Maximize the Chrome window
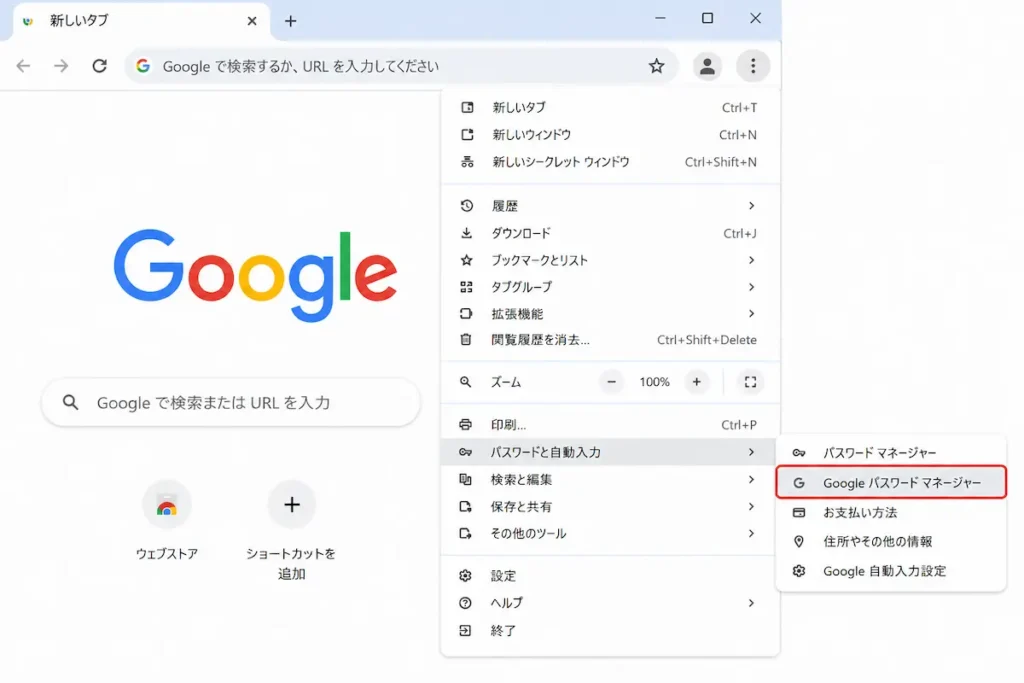This screenshot has width=1024, height=683. point(707,18)
